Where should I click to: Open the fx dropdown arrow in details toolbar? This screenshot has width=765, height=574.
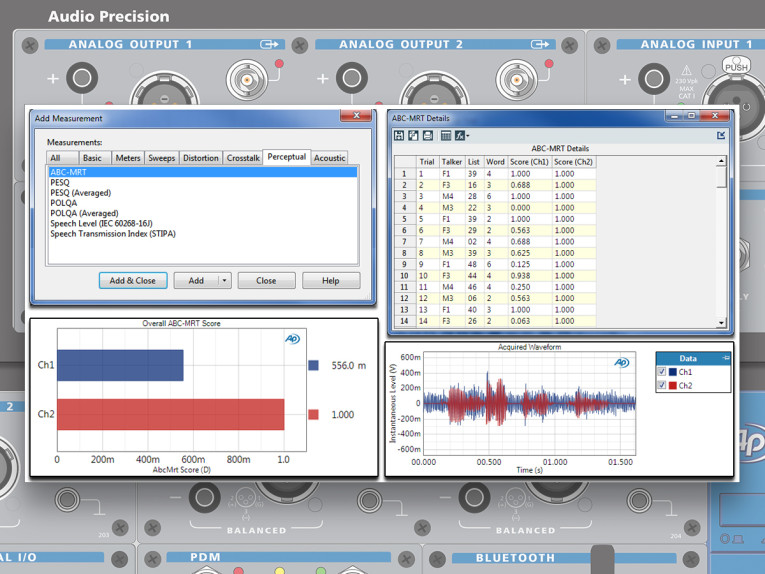[x=467, y=136]
